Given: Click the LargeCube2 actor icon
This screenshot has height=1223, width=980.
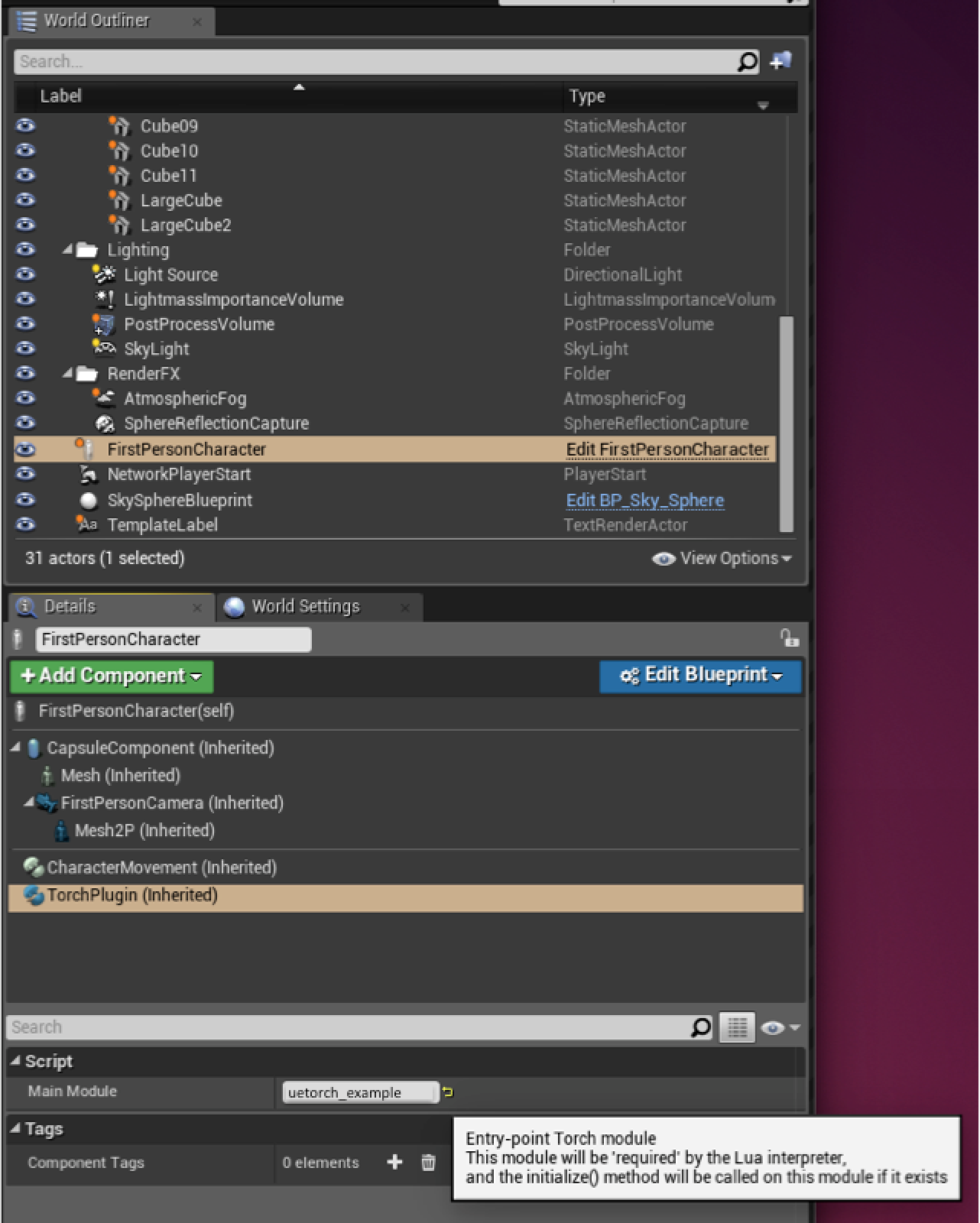Looking at the screenshot, I should pos(119,225).
